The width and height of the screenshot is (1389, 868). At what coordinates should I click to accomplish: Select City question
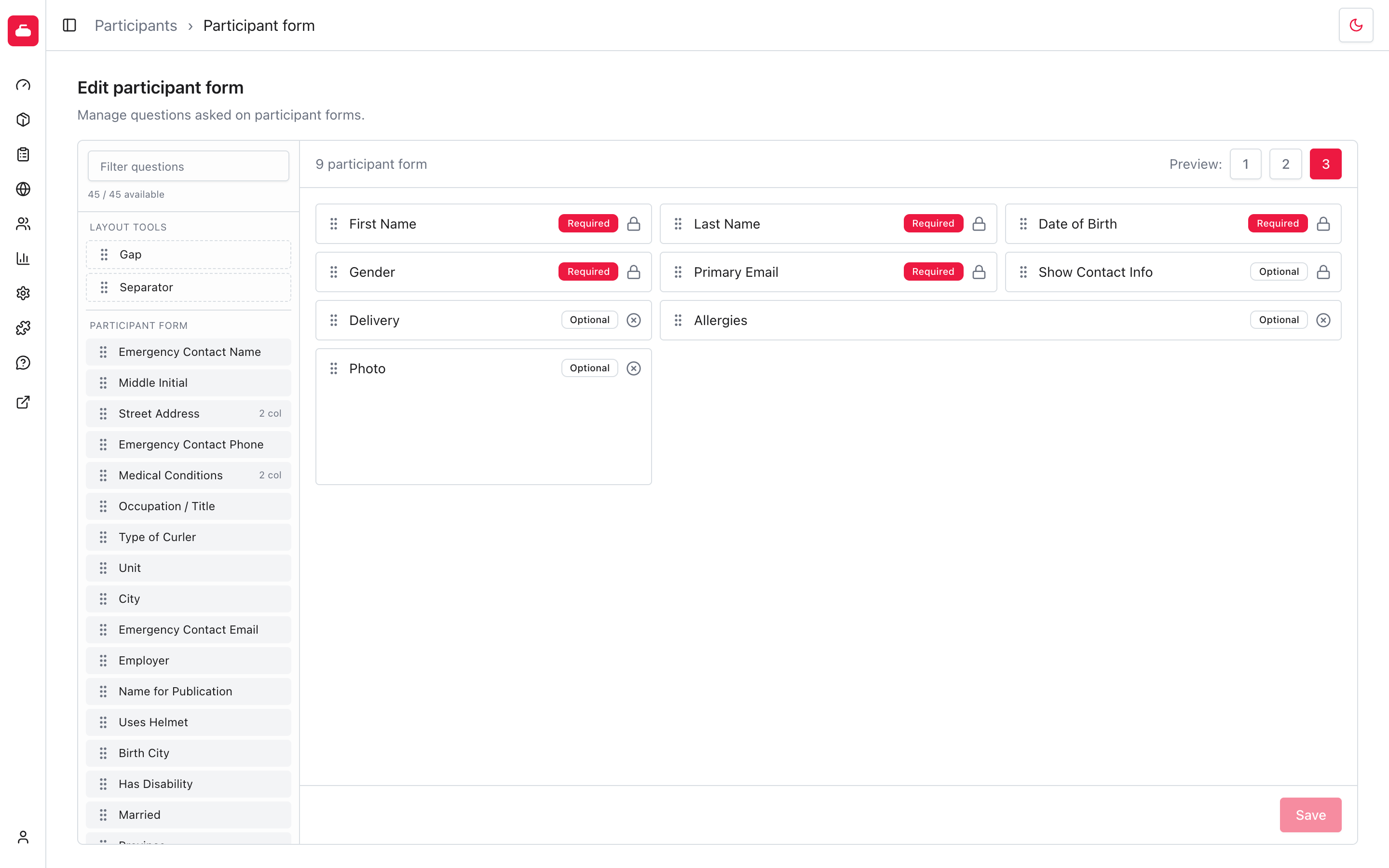coord(188,599)
